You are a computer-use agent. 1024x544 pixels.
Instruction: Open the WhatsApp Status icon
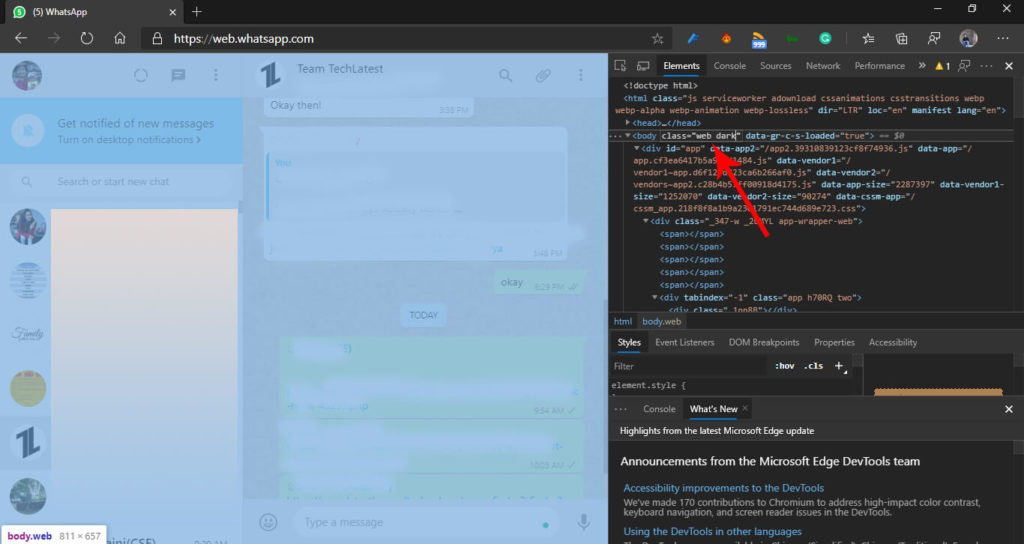(140, 75)
